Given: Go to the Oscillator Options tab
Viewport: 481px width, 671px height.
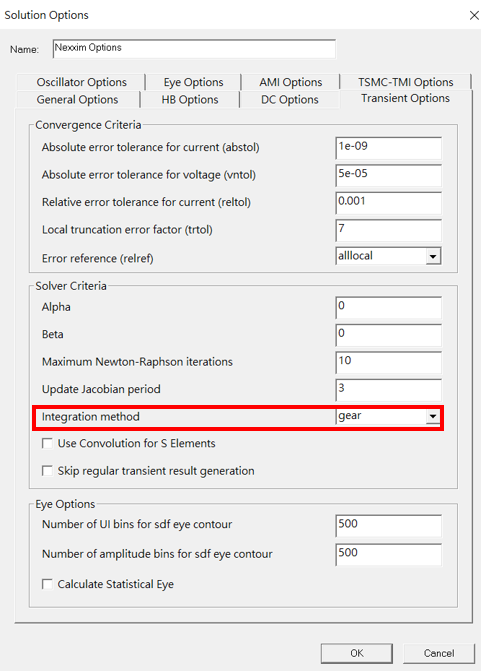Looking at the screenshot, I should [81, 82].
